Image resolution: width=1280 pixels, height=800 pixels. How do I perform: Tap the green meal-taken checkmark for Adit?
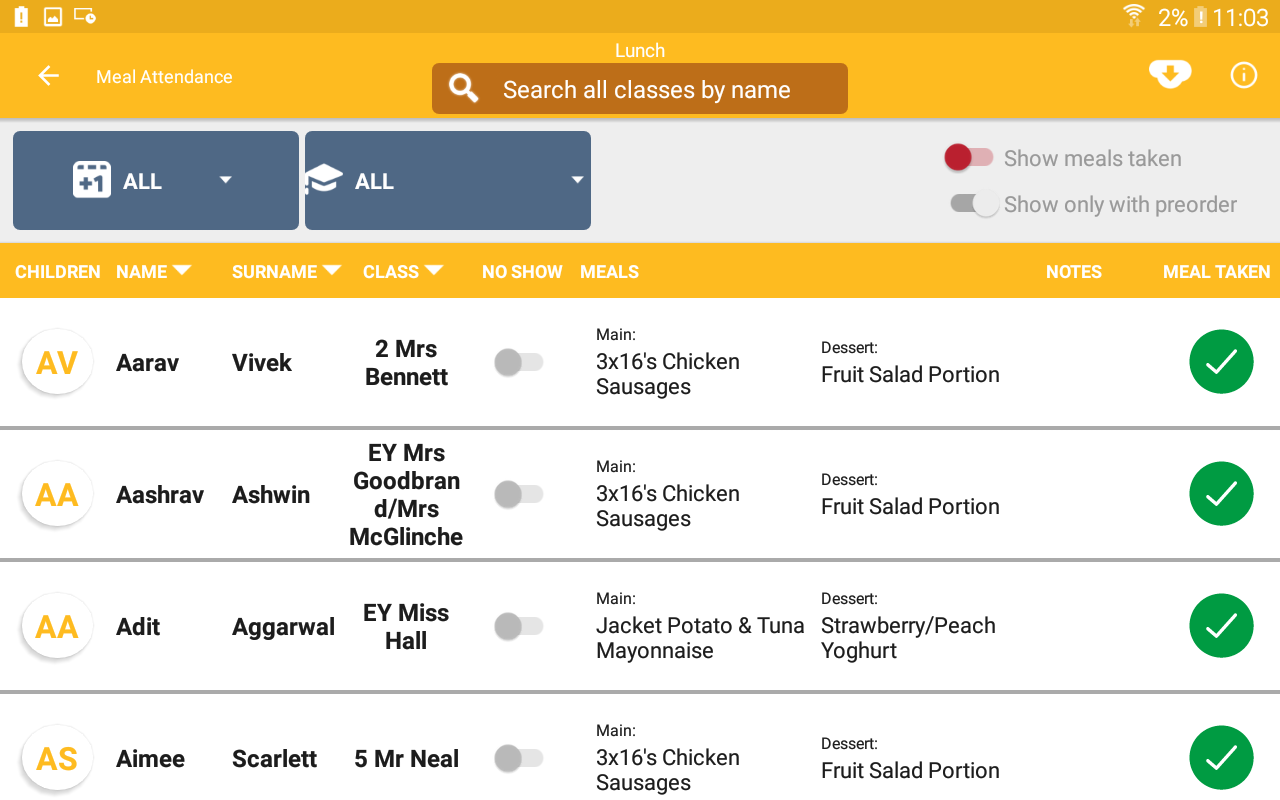[1221, 626]
